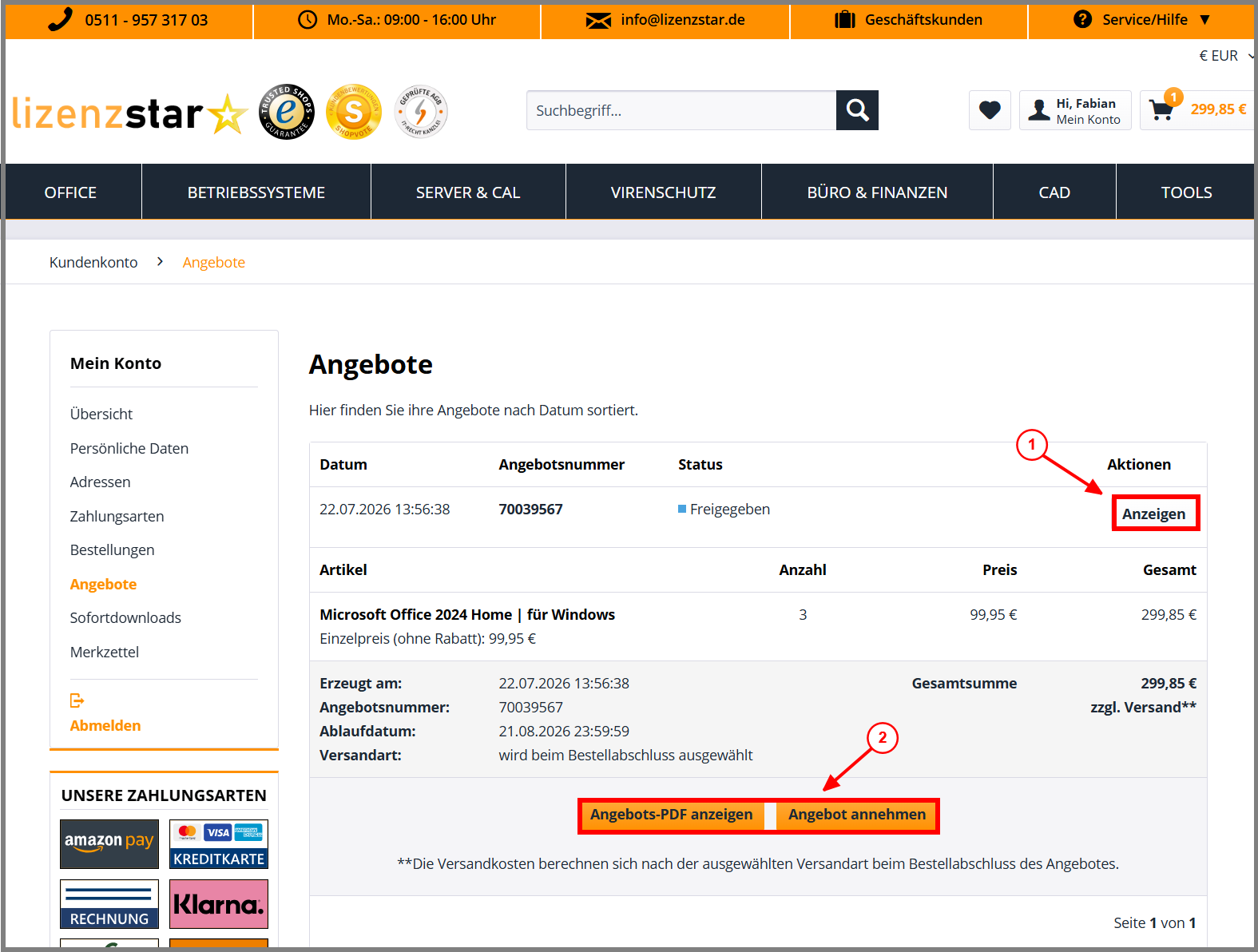This screenshot has height=952, width=1258.
Task: Click the clock opening-hours icon
Action: (x=308, y=20)
